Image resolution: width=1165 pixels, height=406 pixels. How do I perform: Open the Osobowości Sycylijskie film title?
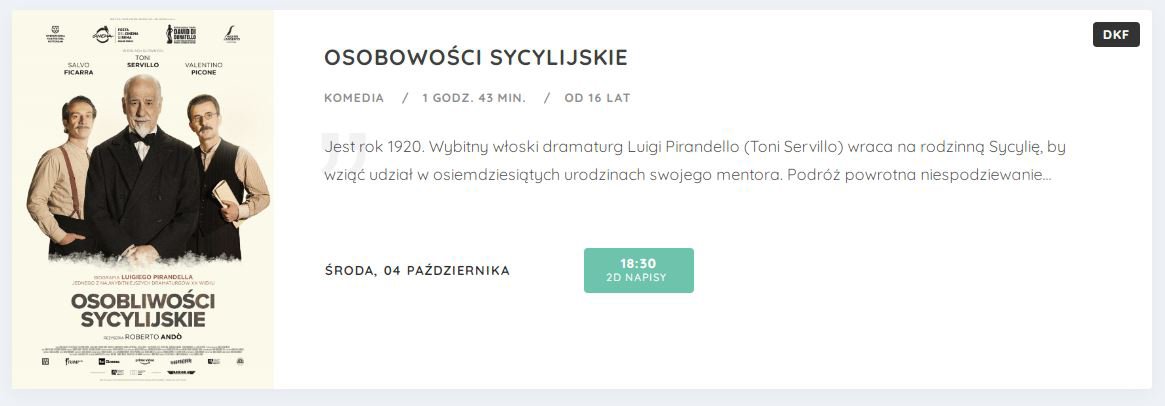pos(476,57)
